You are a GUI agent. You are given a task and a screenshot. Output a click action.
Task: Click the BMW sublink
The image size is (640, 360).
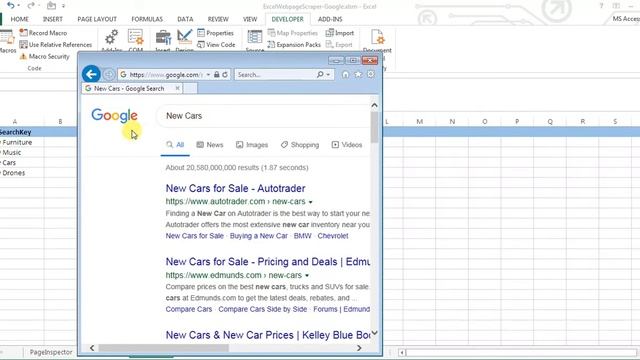click(x=302, y=236)
